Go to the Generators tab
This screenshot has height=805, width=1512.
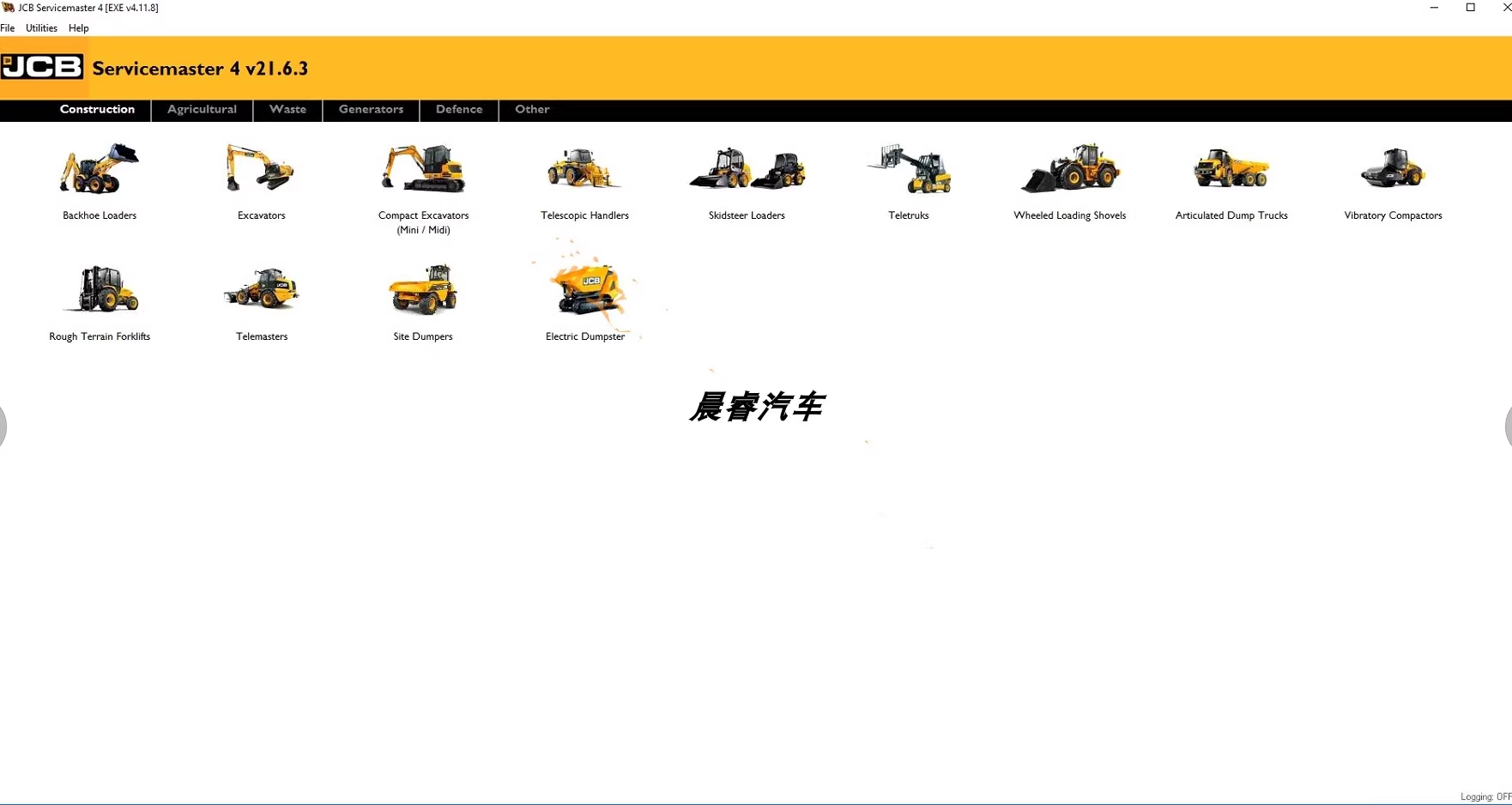click(371, 110)
